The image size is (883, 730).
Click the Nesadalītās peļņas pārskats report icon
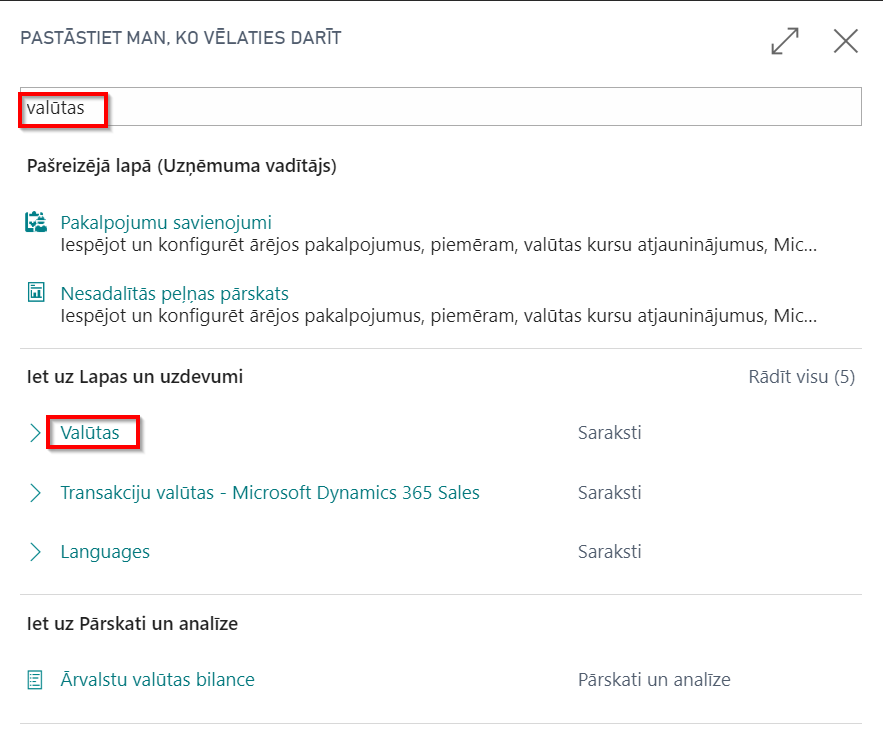36,292
